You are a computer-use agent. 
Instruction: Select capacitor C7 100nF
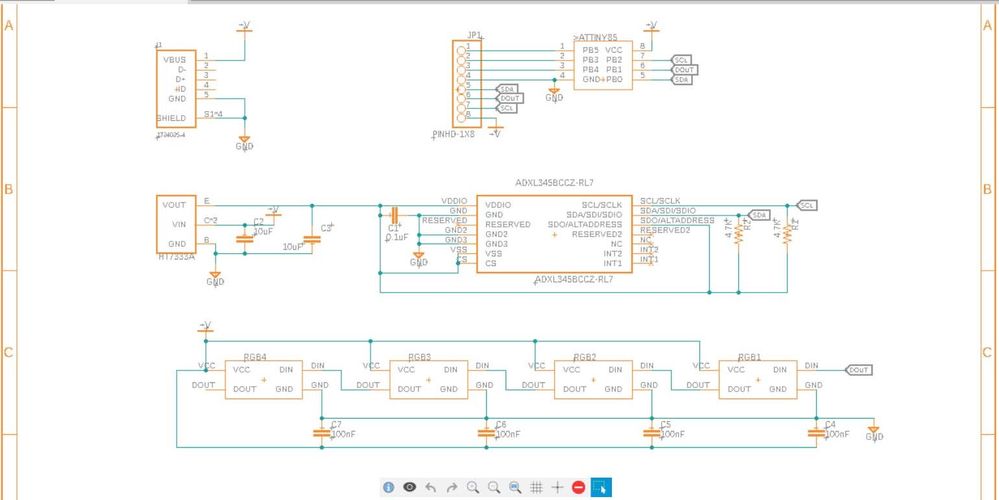(x=322, y=433)
